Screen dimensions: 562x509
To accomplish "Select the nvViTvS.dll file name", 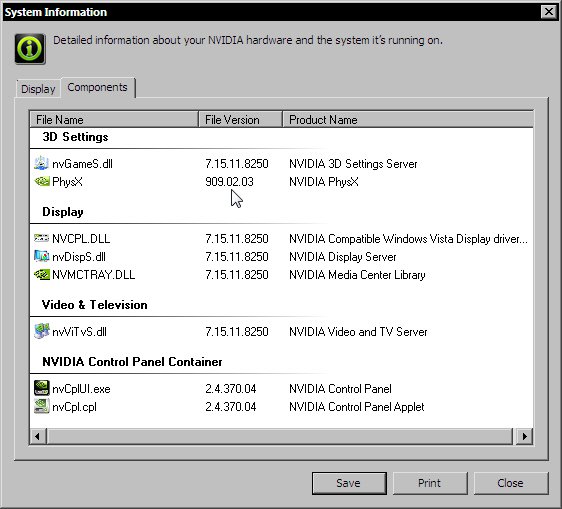I will 80,332.
